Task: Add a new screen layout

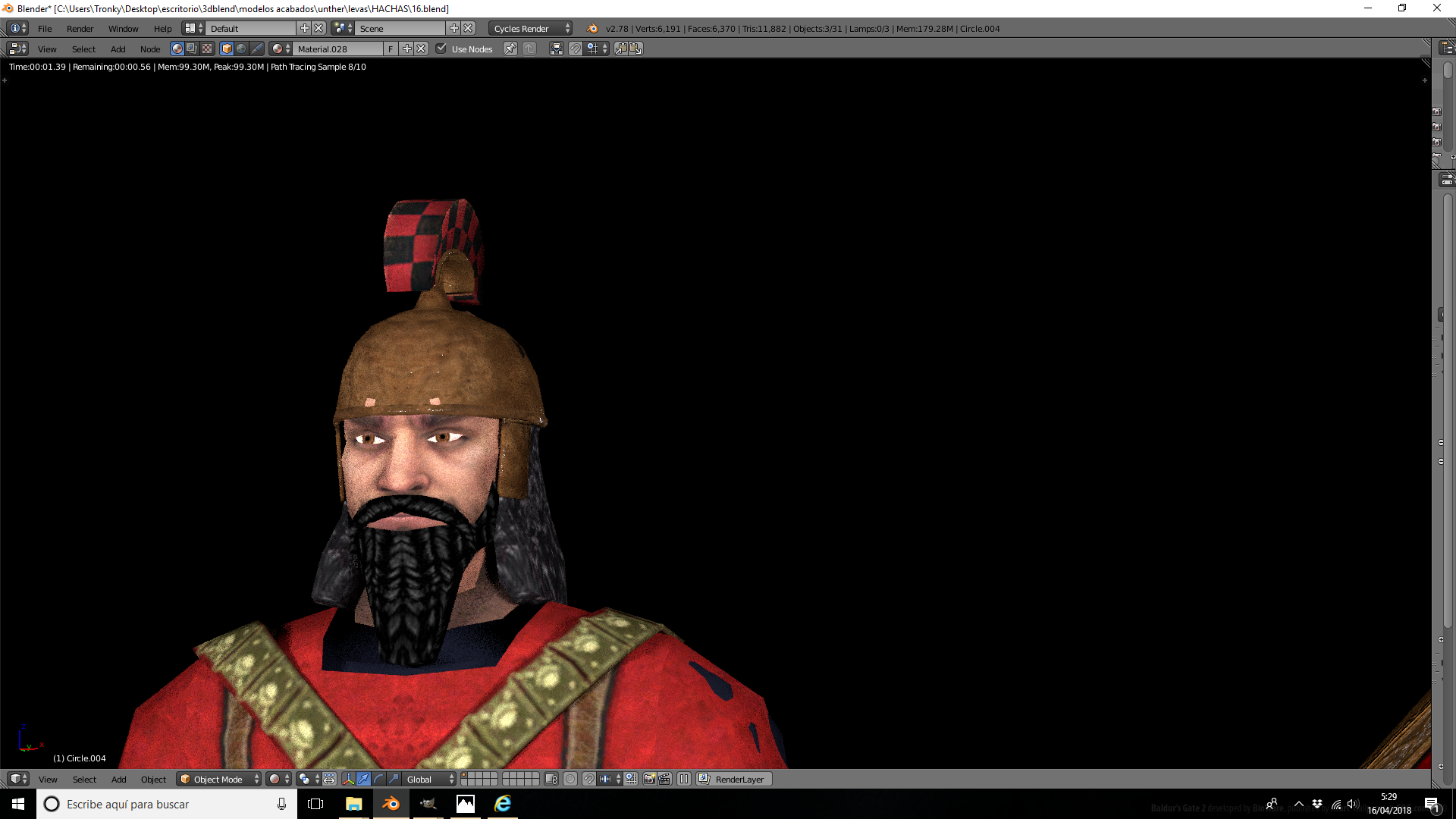Action: coord(305,28)
